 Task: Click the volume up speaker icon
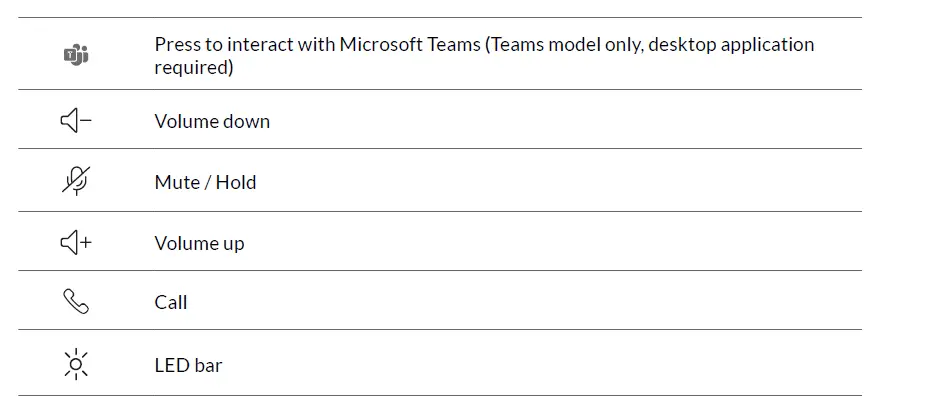pos(76,243)
